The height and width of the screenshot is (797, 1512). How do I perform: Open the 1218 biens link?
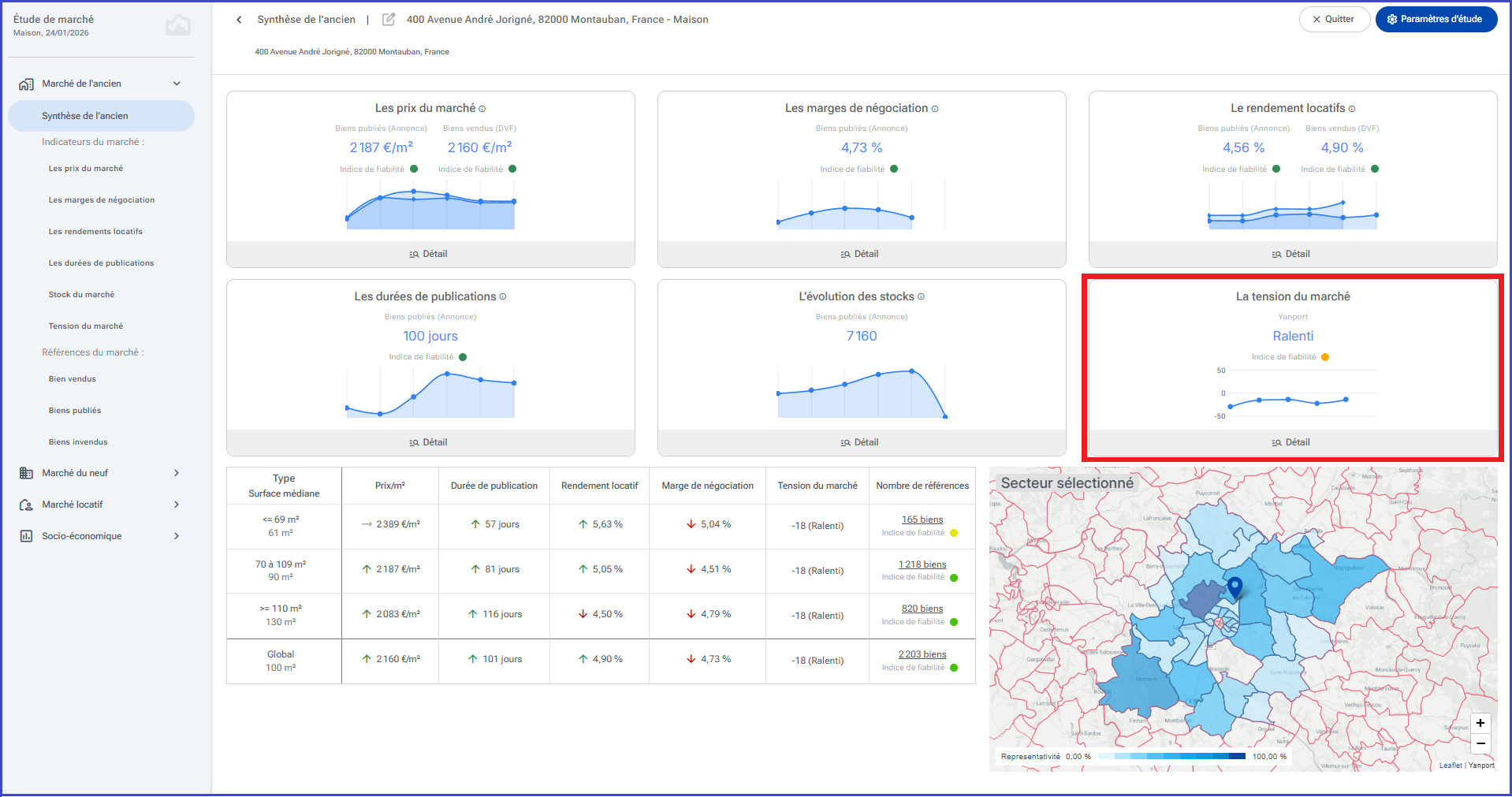(922, 564)
